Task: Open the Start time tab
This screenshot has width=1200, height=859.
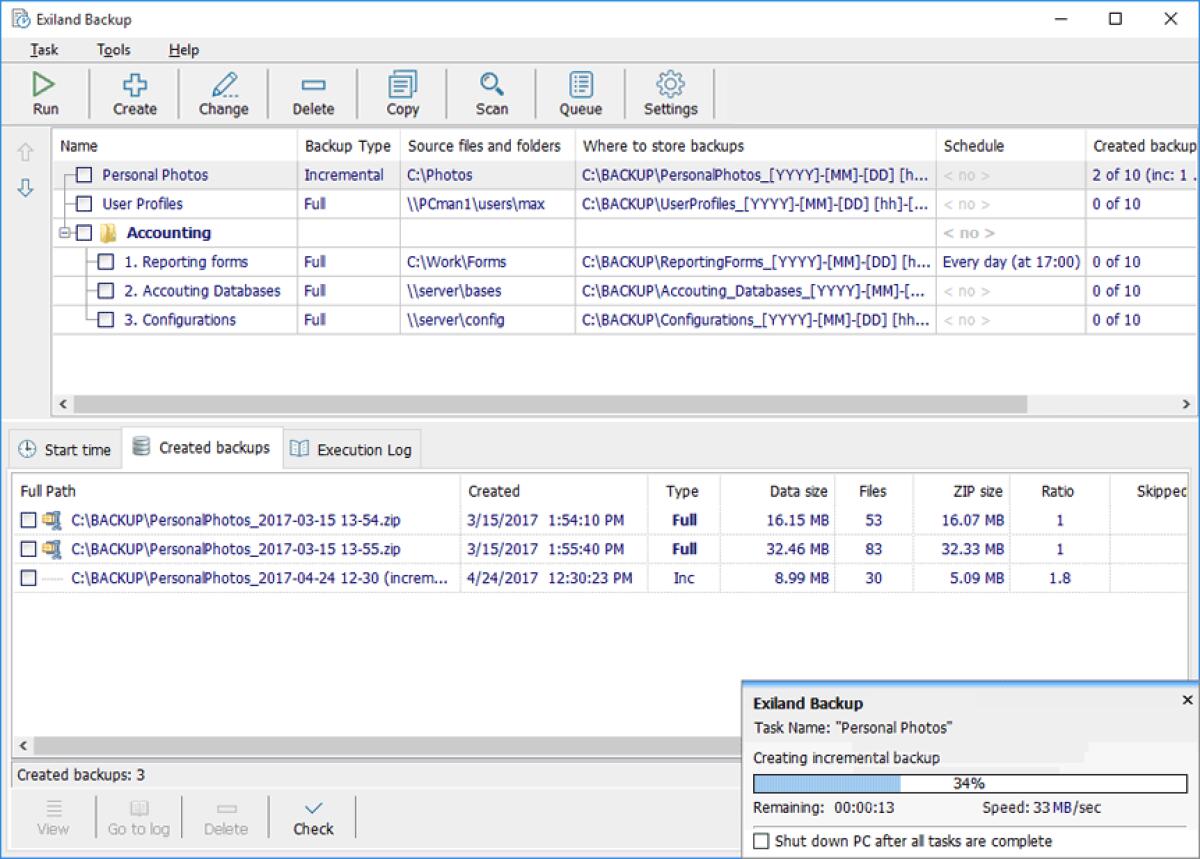Action: [64, 448]
